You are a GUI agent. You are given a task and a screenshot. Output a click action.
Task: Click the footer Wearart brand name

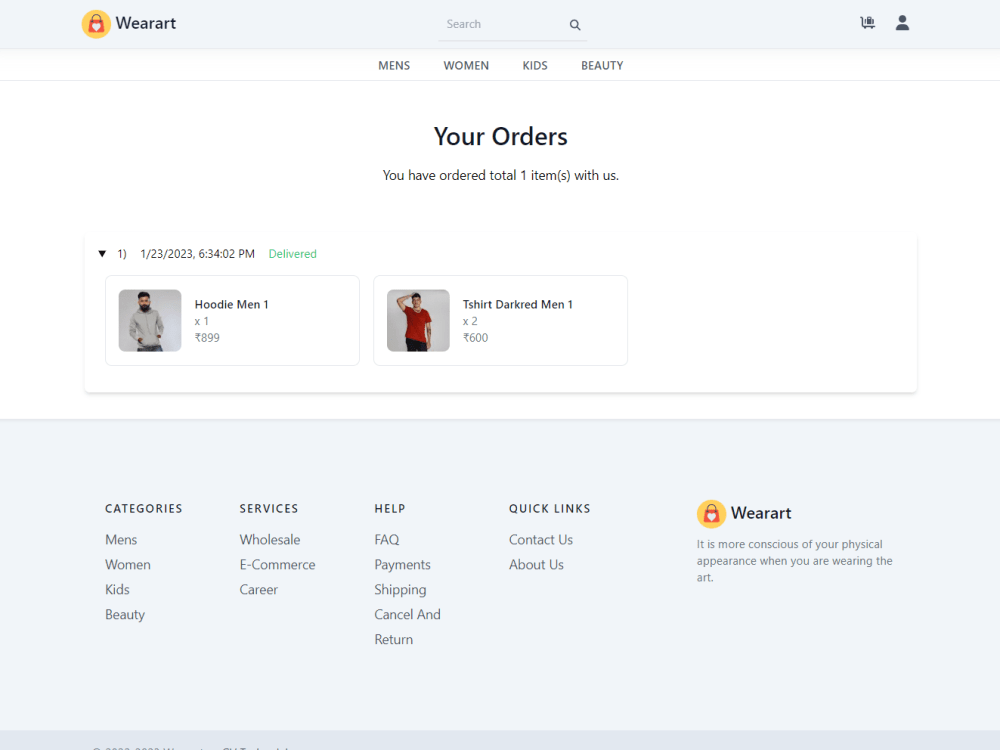tap(761, 513)
